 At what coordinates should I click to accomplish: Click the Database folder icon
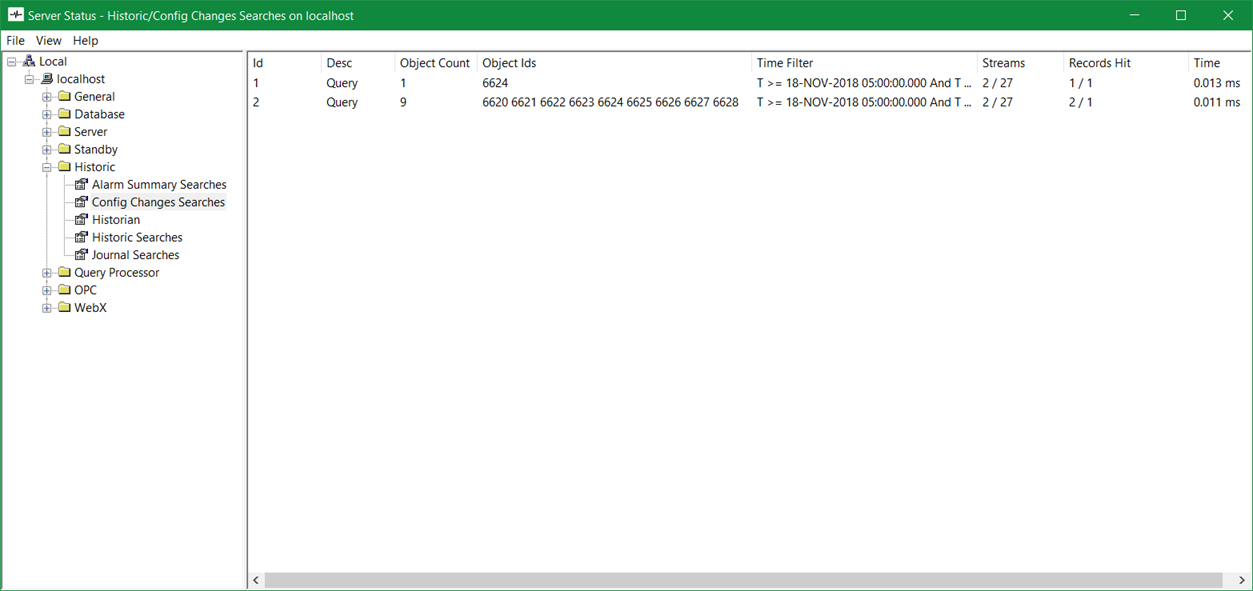pyautogui.click(x=64, y=115)
